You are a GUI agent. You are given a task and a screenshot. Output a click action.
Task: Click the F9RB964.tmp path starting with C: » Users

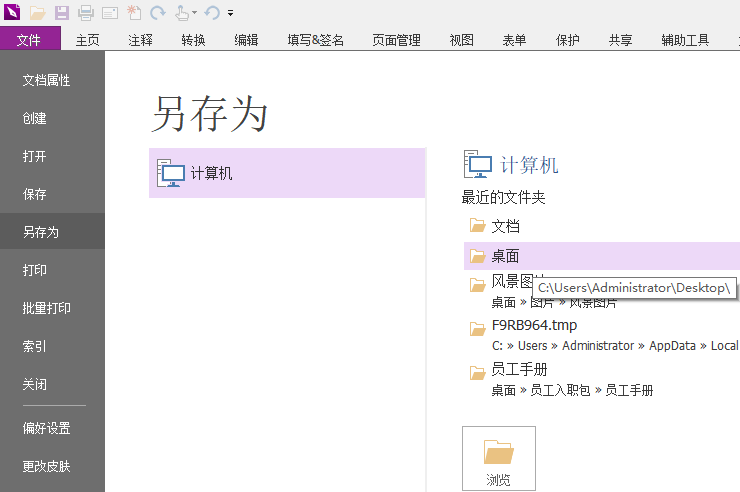(x=615, y=346)
